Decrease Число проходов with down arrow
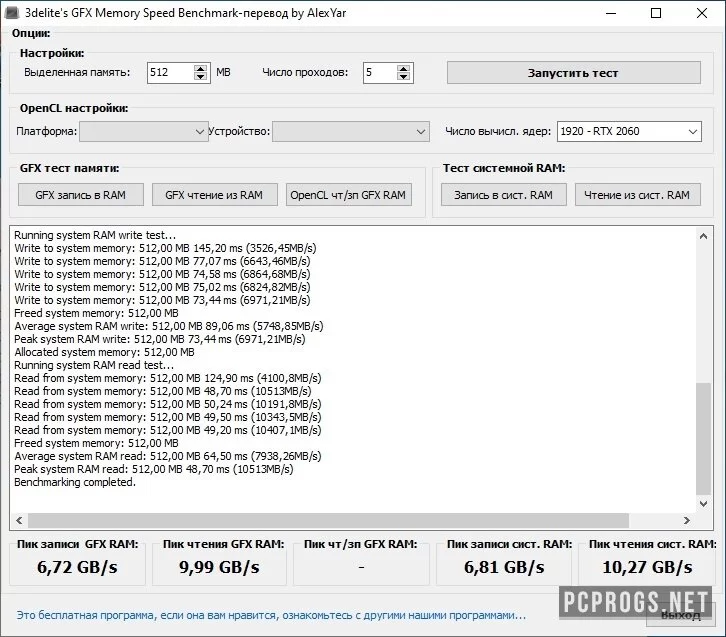Screen dimensions: 726x637 [403, 77]
